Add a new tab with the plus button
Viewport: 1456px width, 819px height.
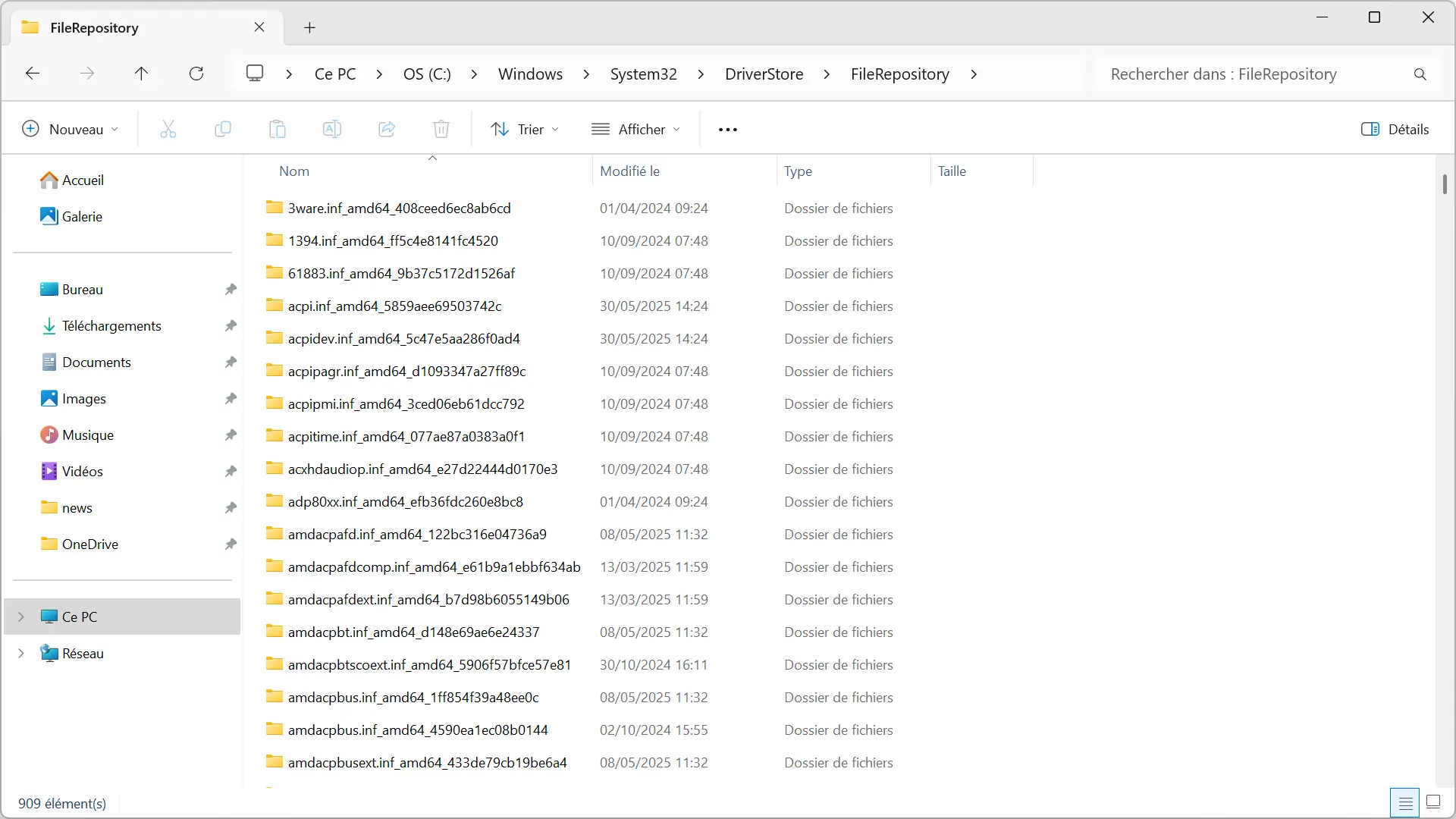click(309, 28)
